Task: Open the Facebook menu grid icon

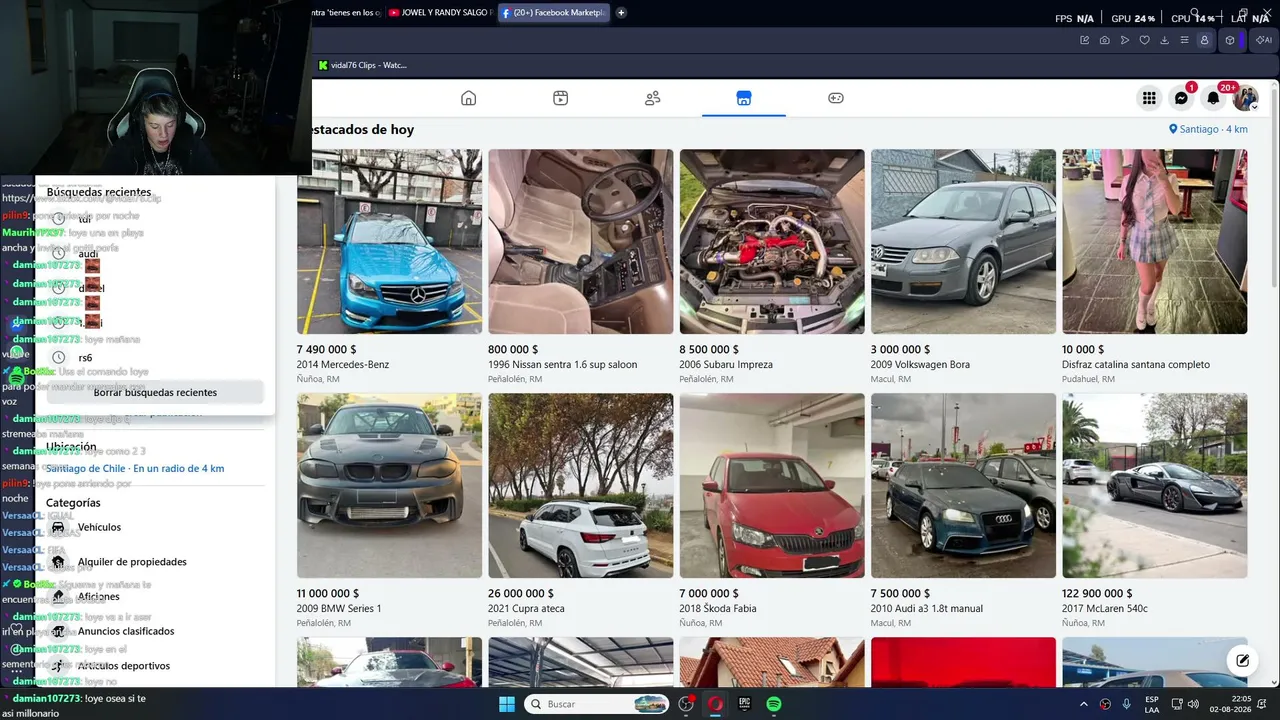Action: pos(1149,98)
